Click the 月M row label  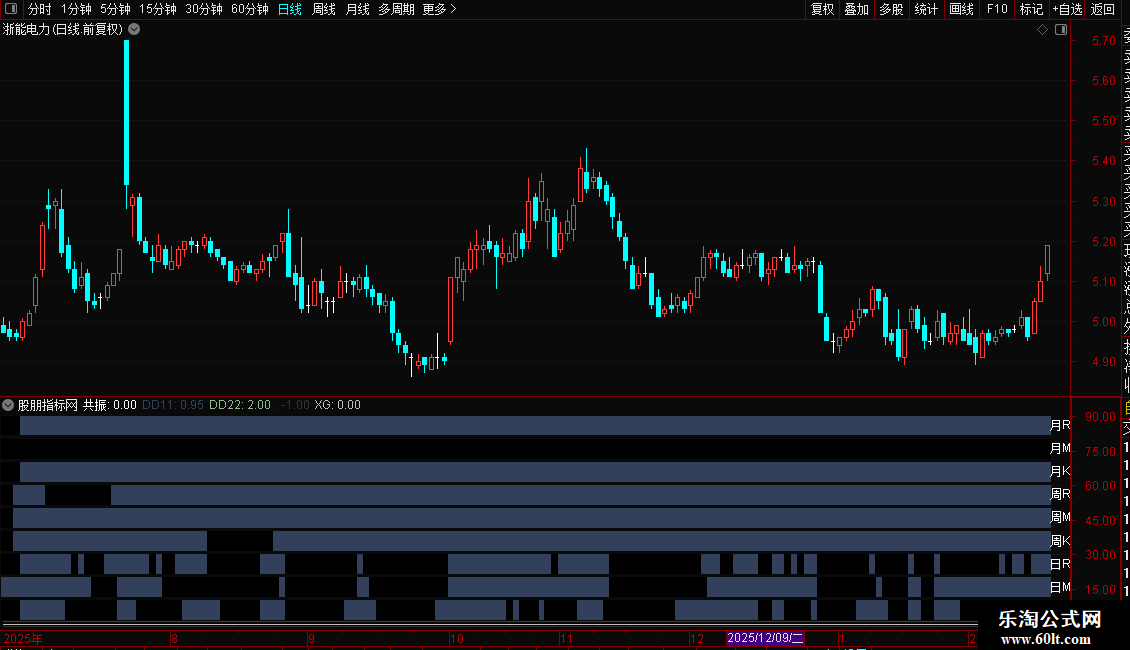tap(1060, 449)
